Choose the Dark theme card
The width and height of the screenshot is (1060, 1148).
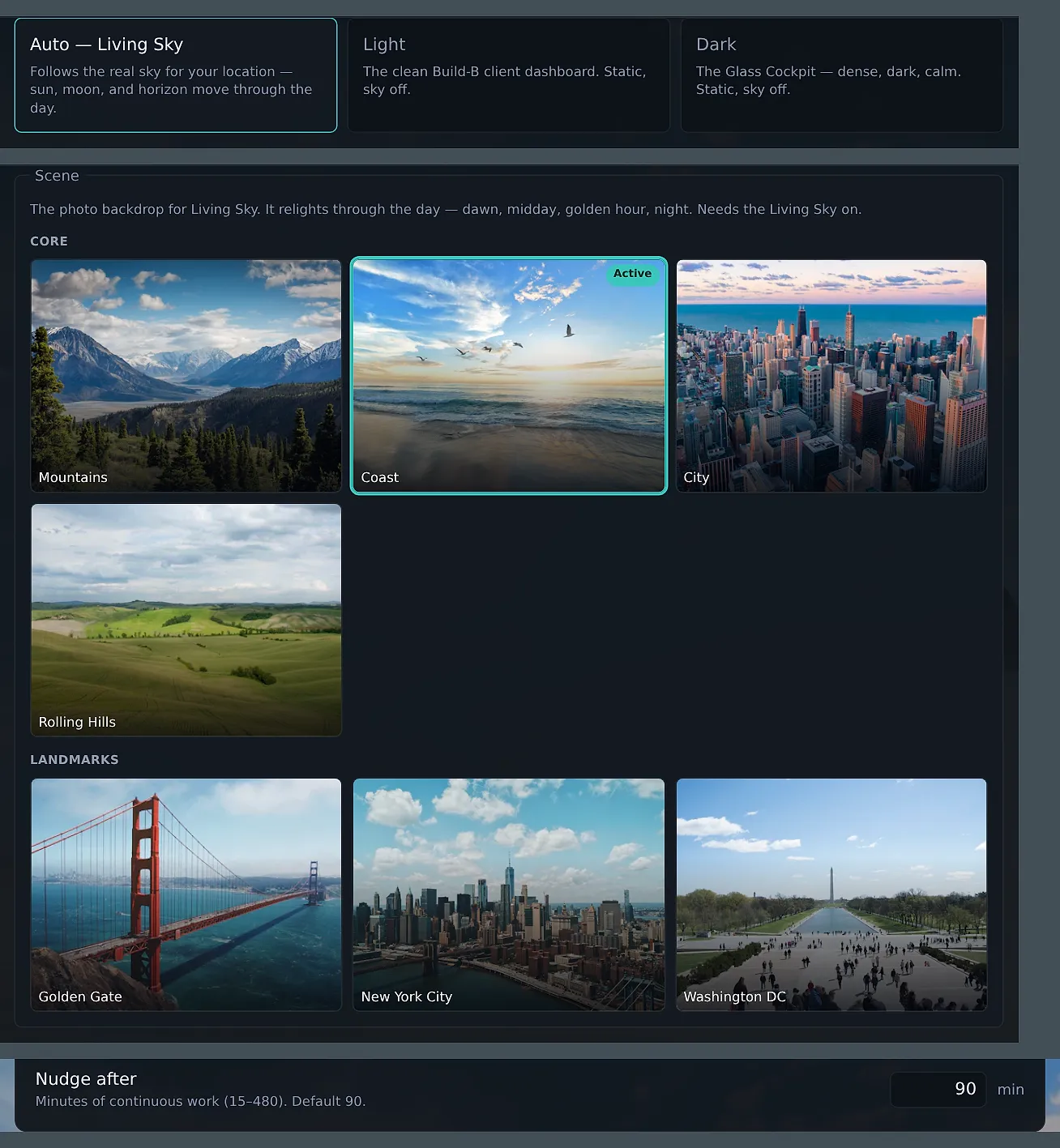[x=842, y=75]
